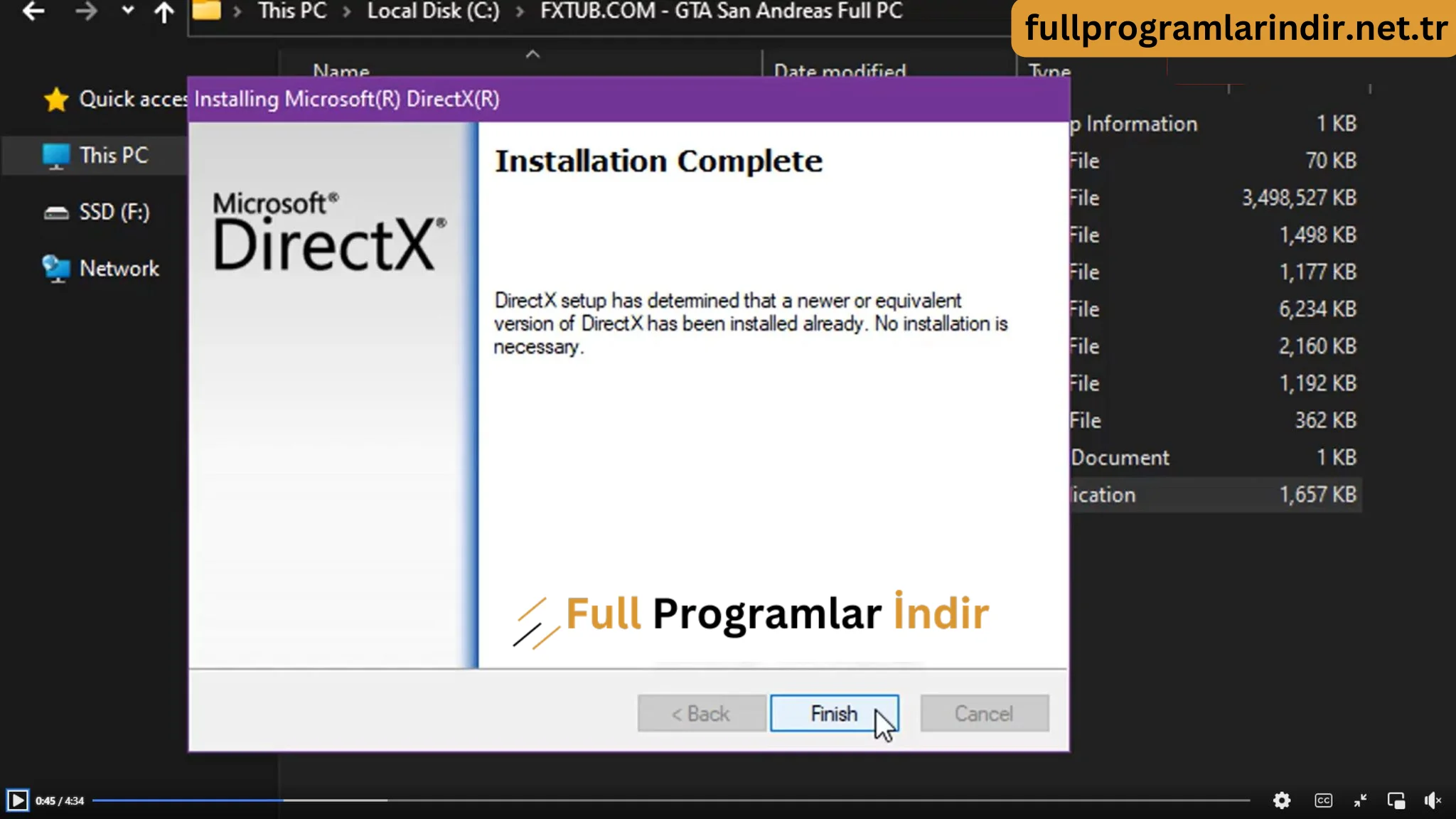1456x819 pixels.
Task: Click the 0:45 / 4:34 time display
Action: [x=60, y=801]
